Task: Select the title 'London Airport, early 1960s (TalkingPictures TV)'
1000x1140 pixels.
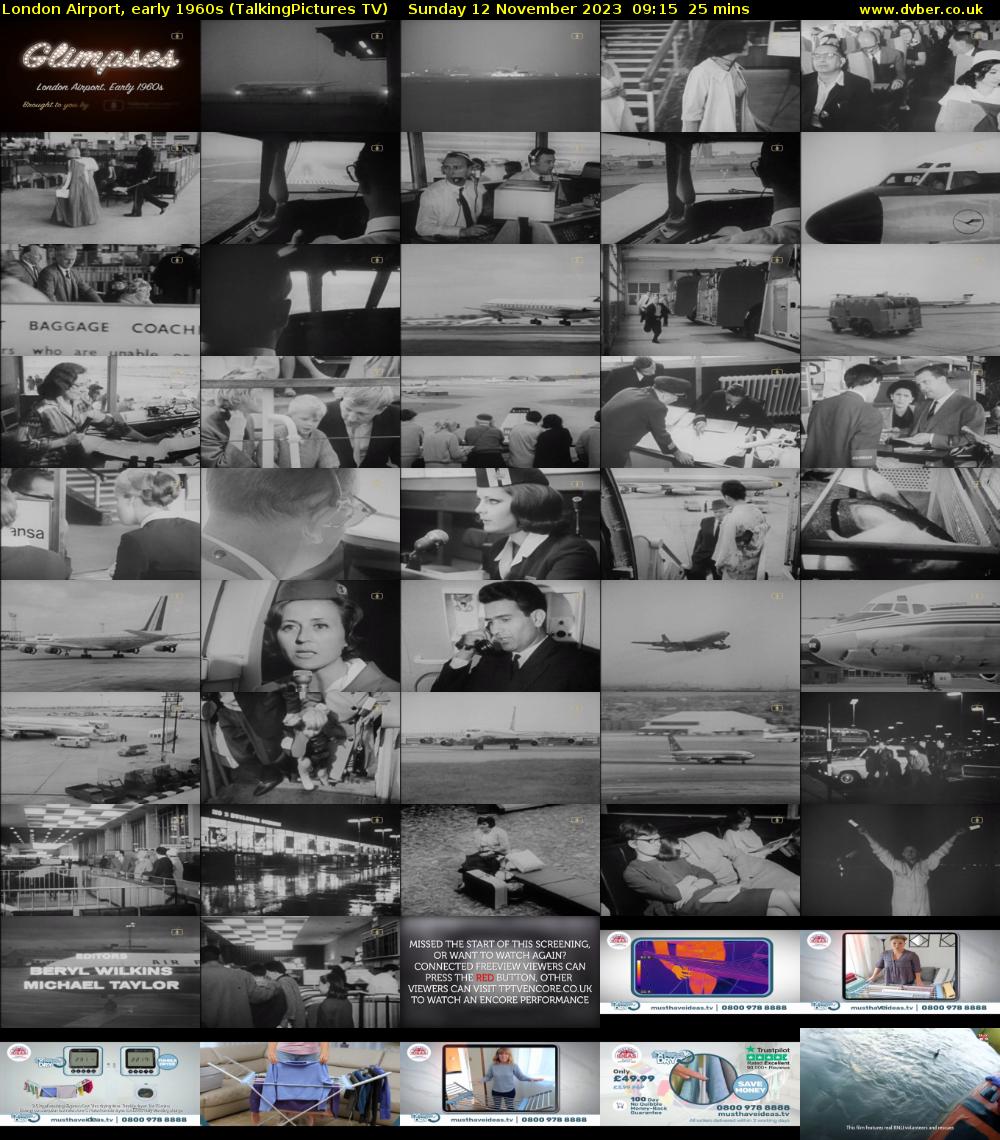Action: 195,9
